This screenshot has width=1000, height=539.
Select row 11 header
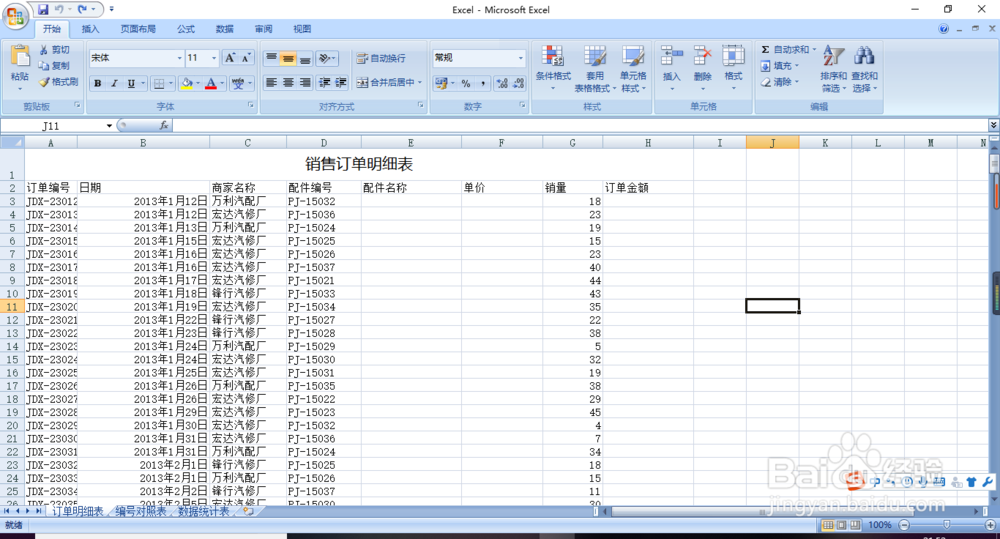12,307
